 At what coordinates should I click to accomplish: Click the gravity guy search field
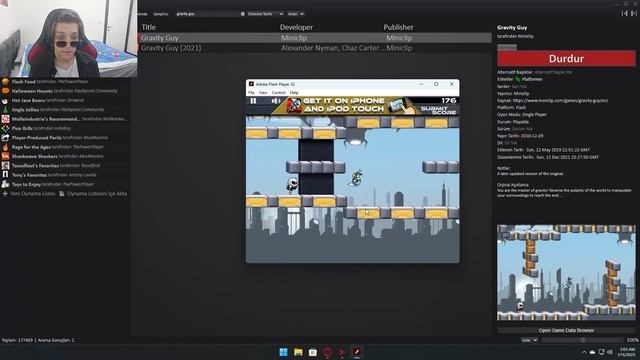click(x=207, y=14)
